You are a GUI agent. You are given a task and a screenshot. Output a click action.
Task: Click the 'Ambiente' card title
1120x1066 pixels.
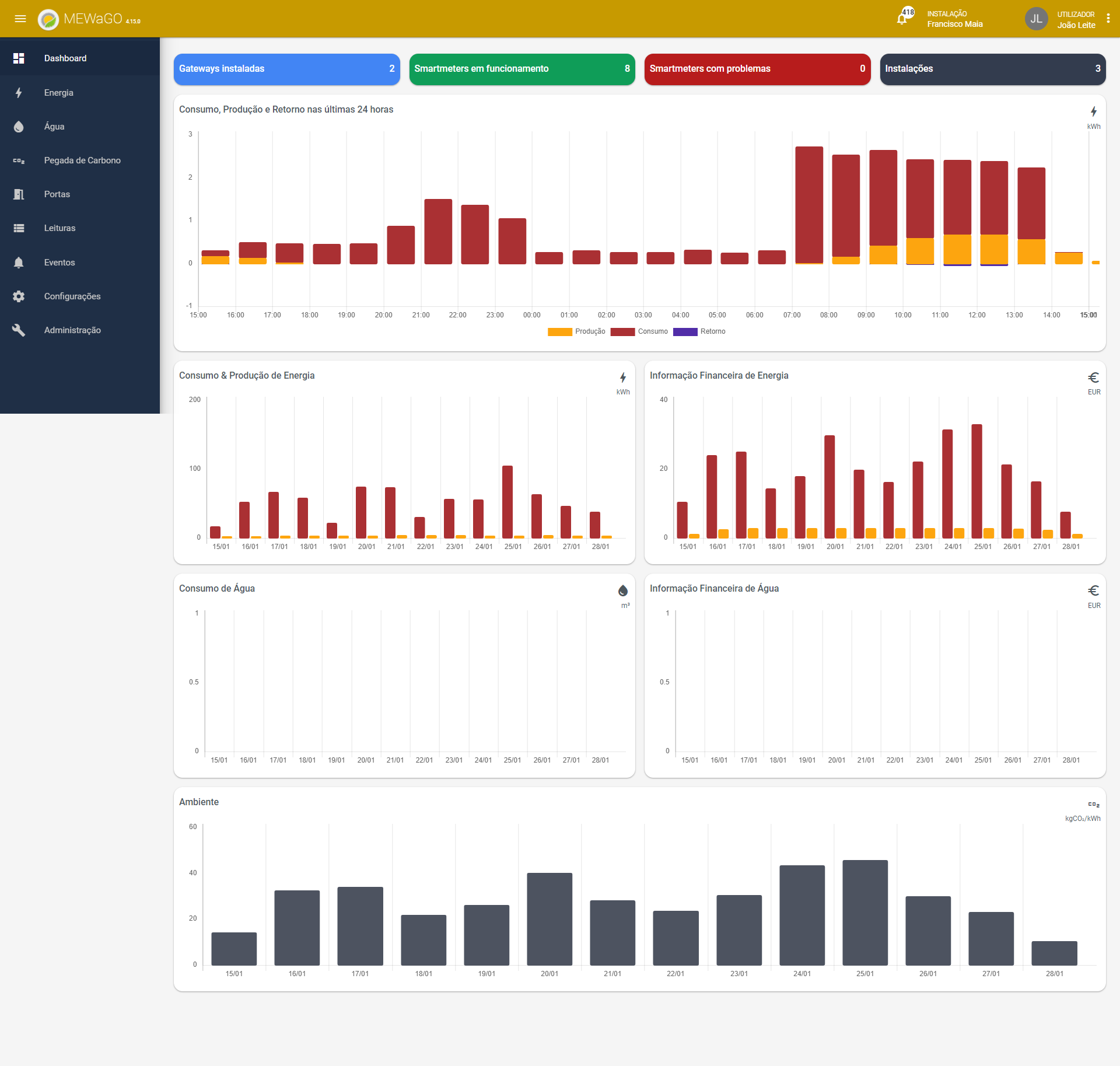click(x=199, y=802)
